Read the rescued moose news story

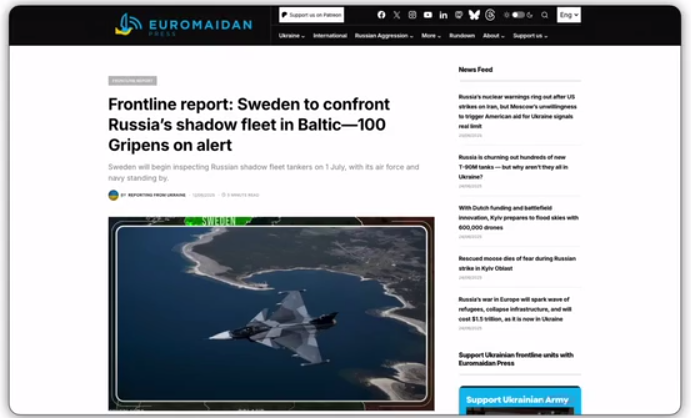516,262
